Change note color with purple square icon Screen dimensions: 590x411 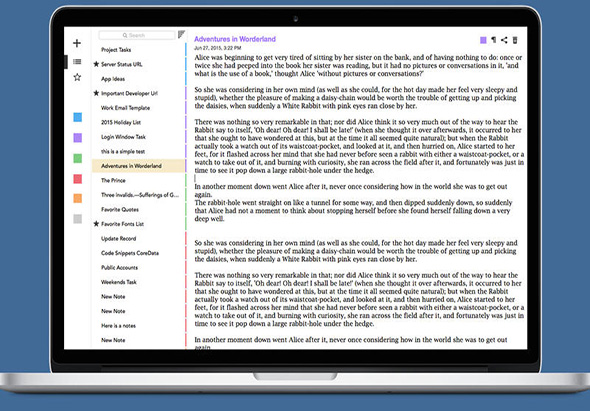tap(483, 40)
